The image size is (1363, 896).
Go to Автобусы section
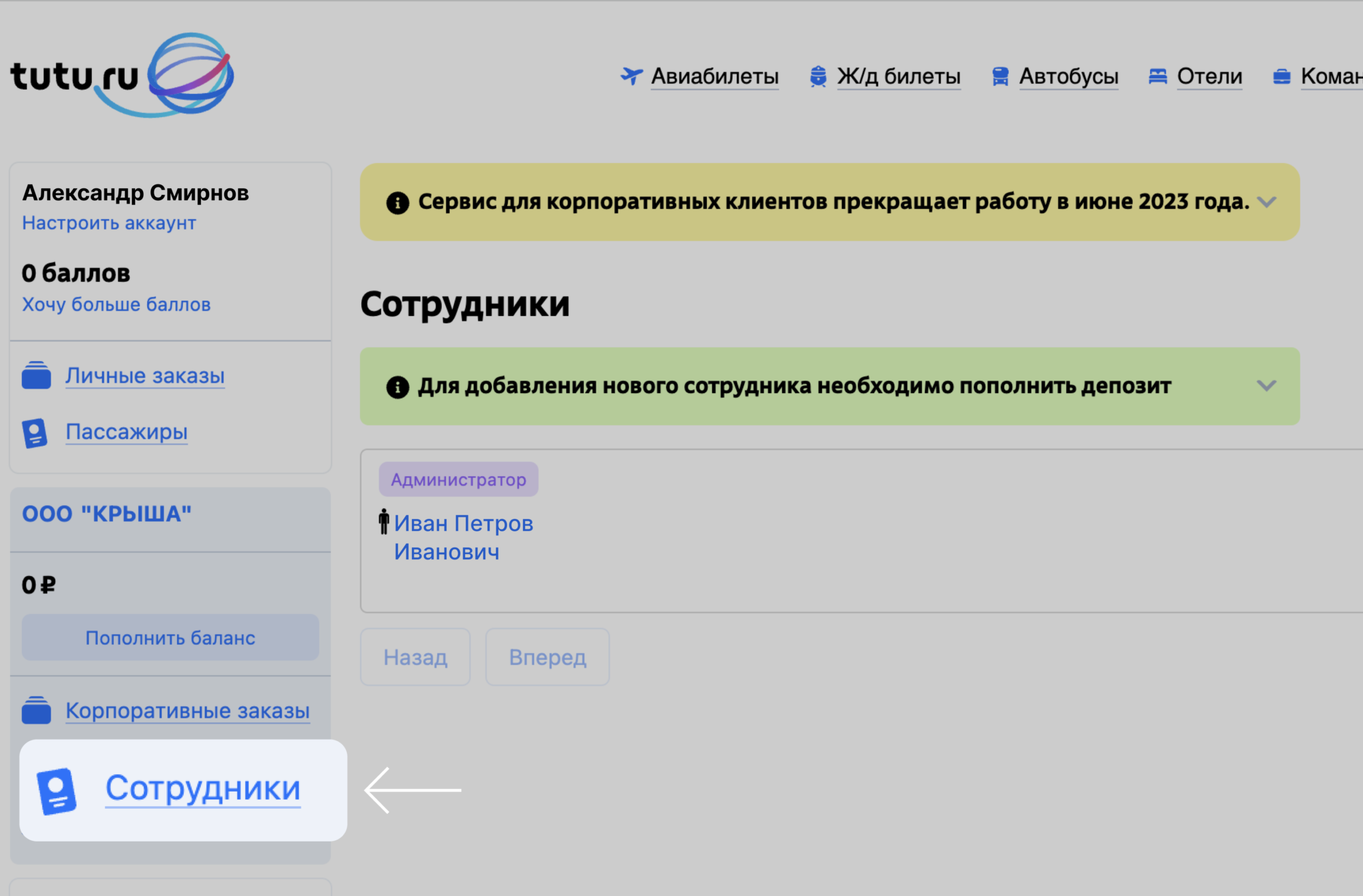[1069, 76]
